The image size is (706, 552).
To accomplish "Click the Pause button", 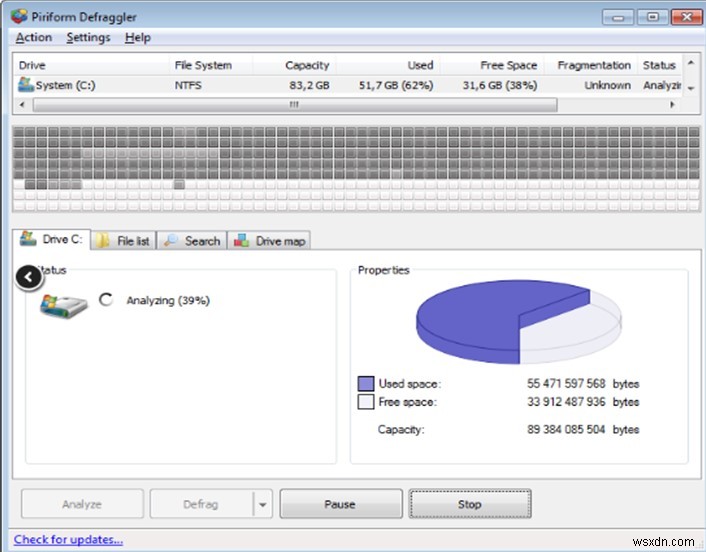I will 341,504.
